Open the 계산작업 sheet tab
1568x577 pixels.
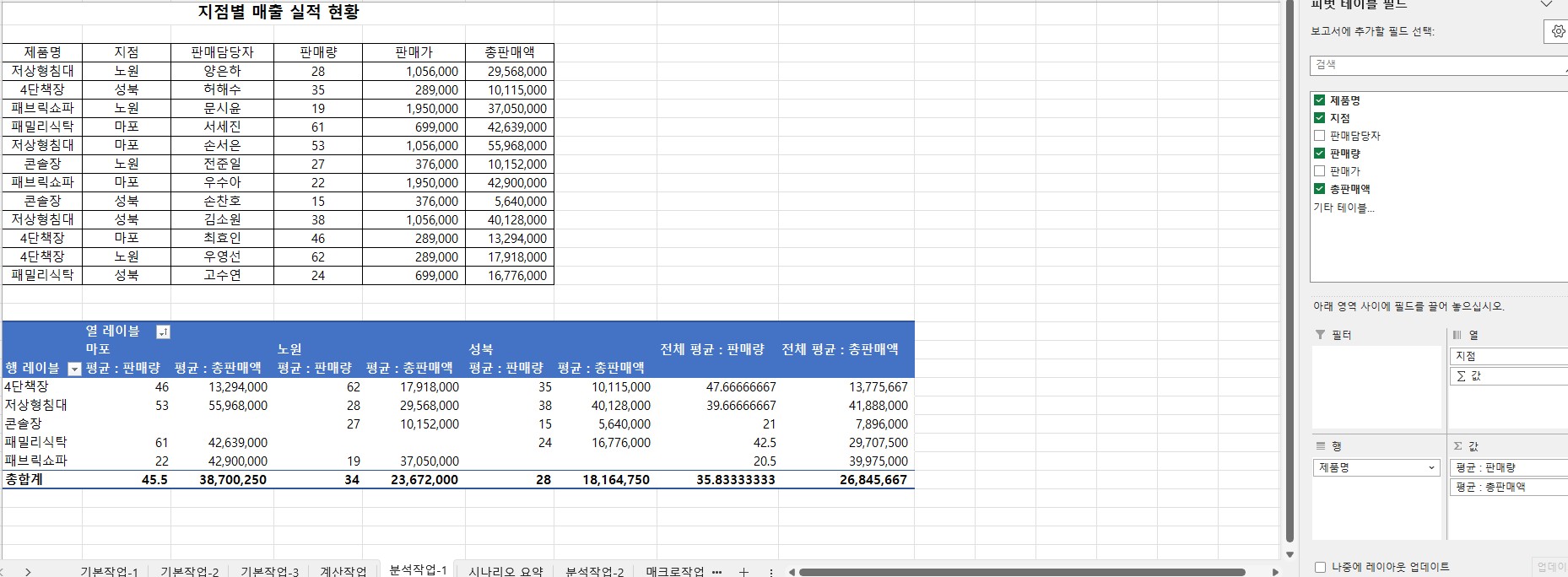tap(343, 571)
